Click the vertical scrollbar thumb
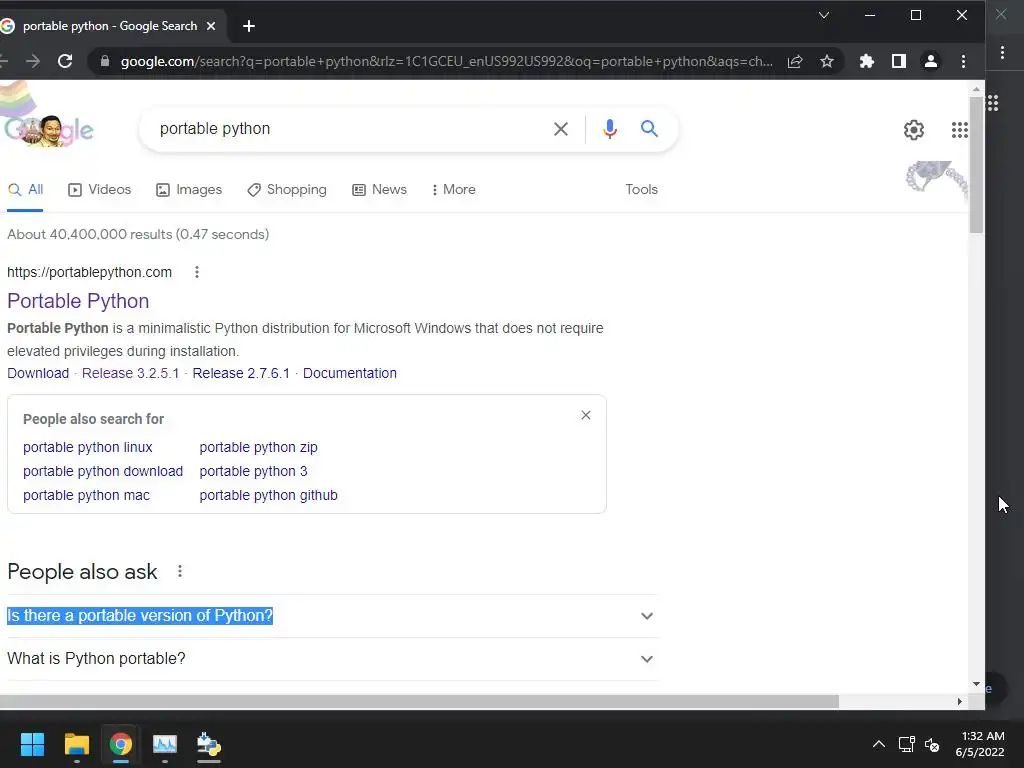Screen dimensions: 1024x768 click(x=976, y=165)
